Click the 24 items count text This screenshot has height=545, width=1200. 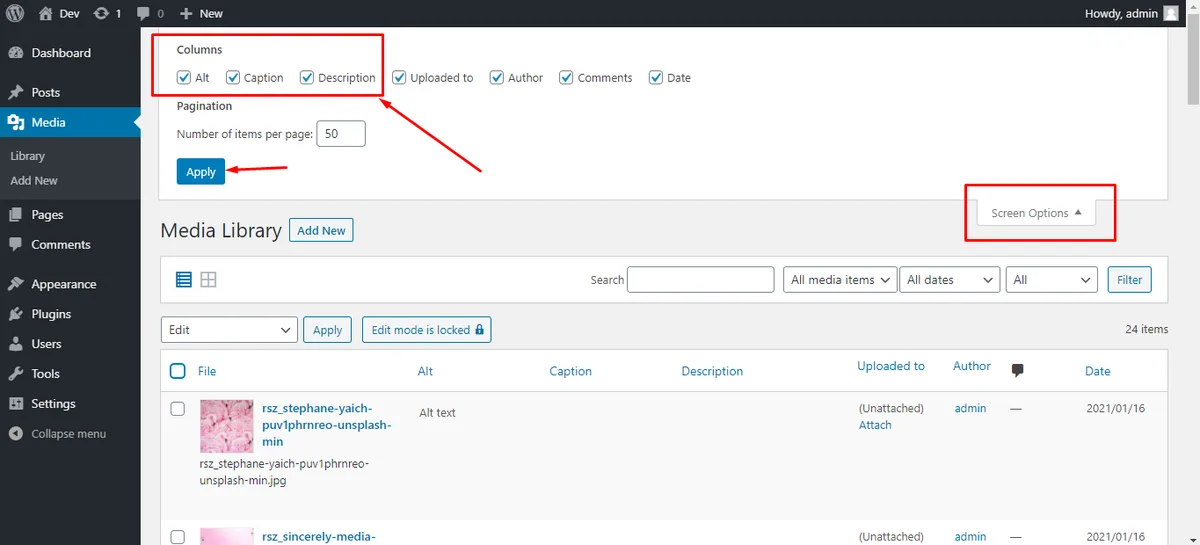[1146, 329]
